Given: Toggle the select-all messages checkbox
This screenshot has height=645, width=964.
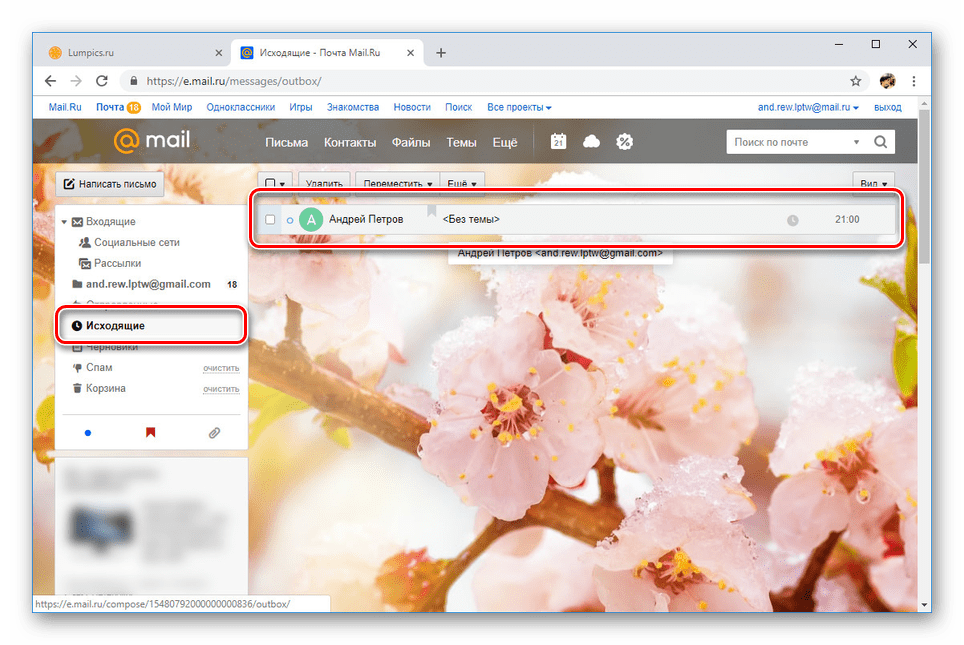Looking at the screenshot, I should point(269,183).
